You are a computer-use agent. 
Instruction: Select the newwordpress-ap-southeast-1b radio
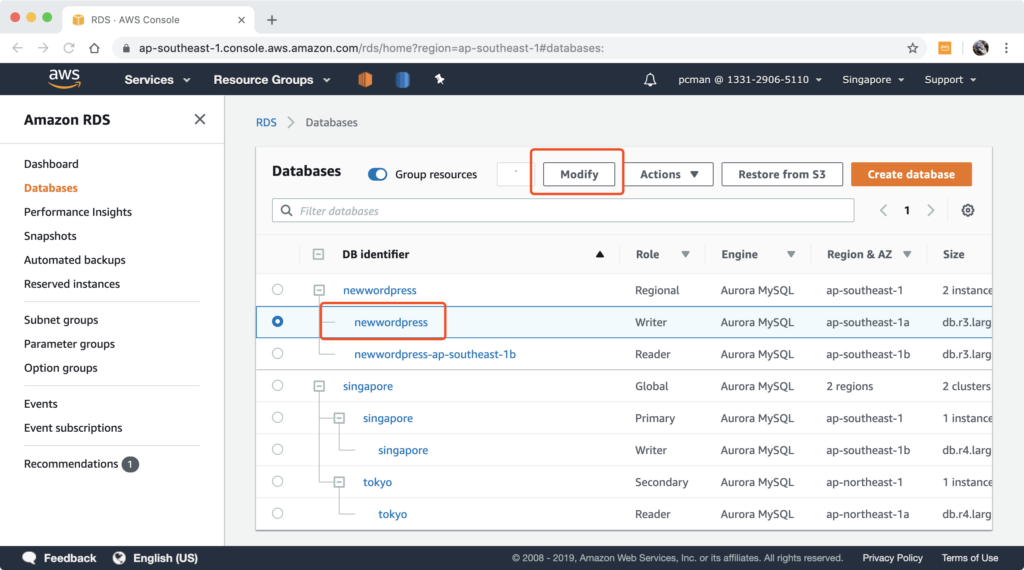pyautogui.click(x=278, y=353)
